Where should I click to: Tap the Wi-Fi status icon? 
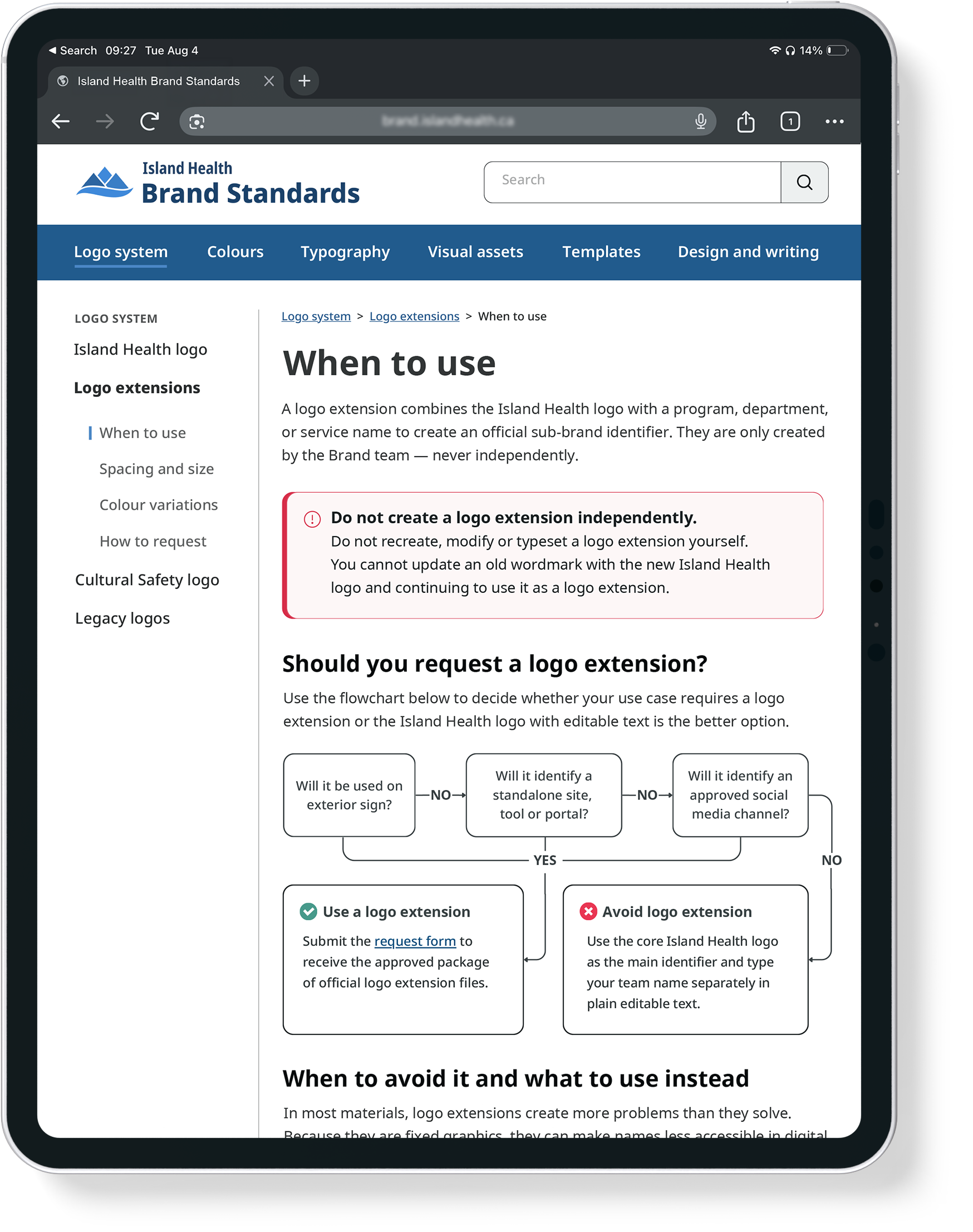(x=775, y=50)
